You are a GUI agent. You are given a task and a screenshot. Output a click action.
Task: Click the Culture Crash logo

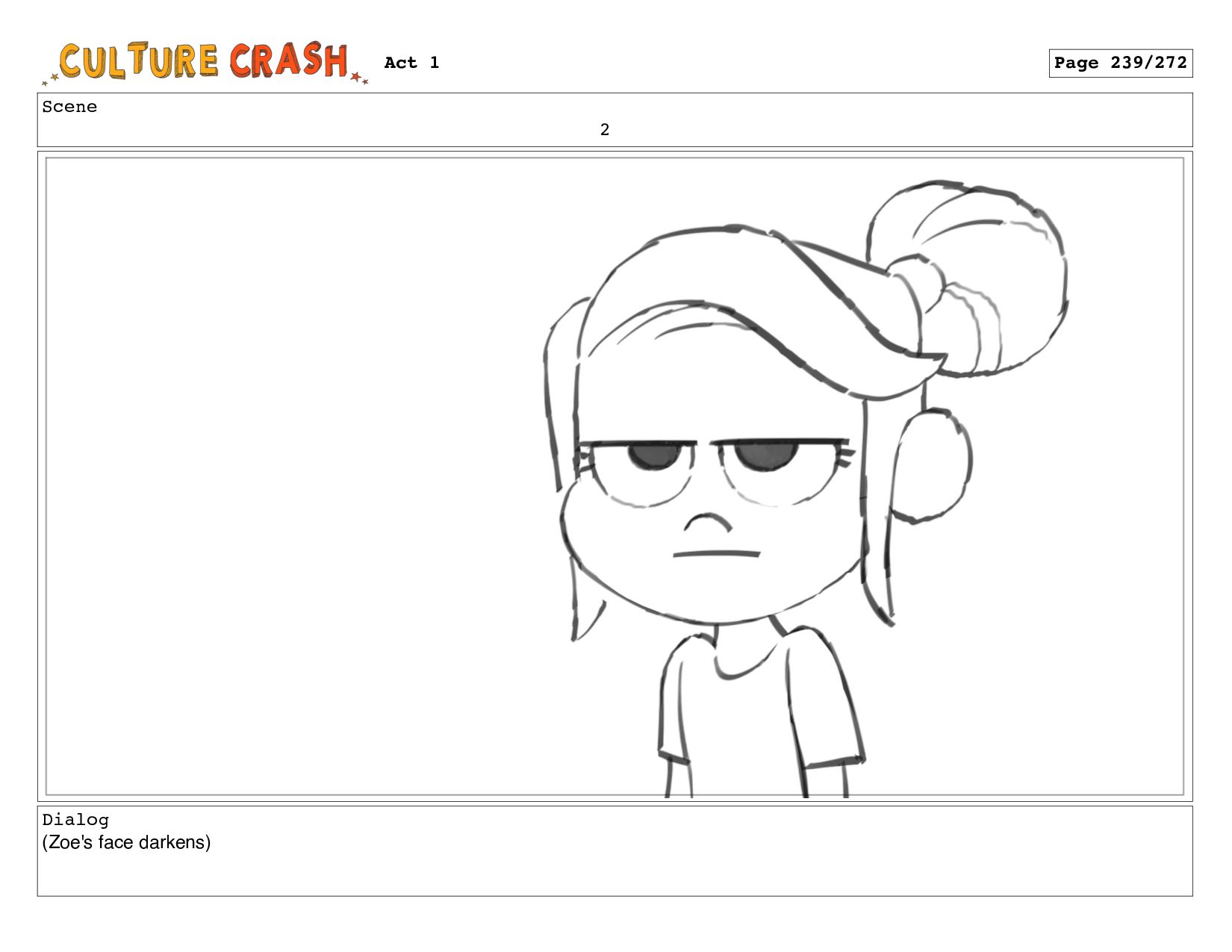[x=205, y=62]
